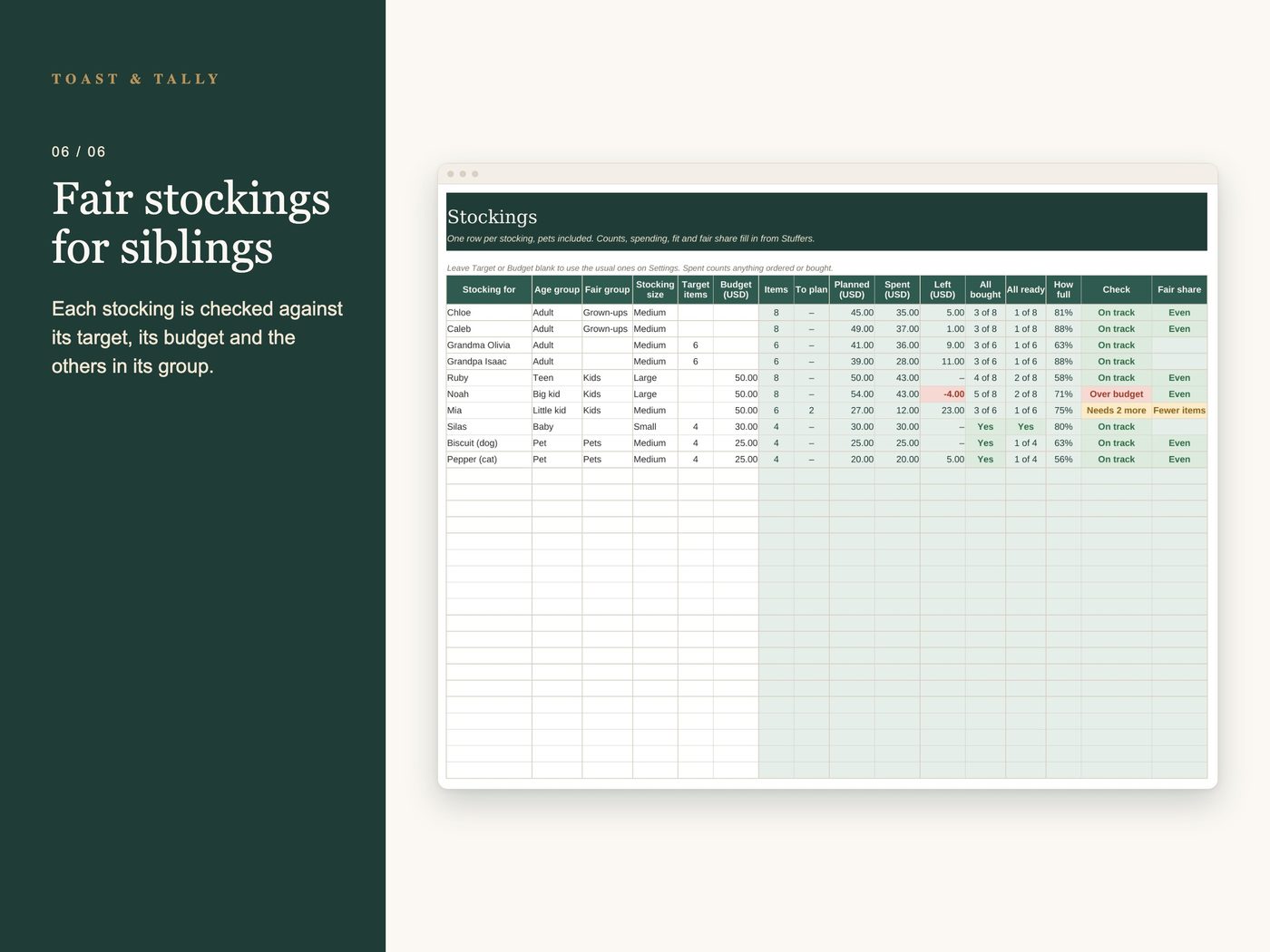Click the 'Big kid' age group cell
This screenshot has height=952, width=1270.
click(557, 394)
